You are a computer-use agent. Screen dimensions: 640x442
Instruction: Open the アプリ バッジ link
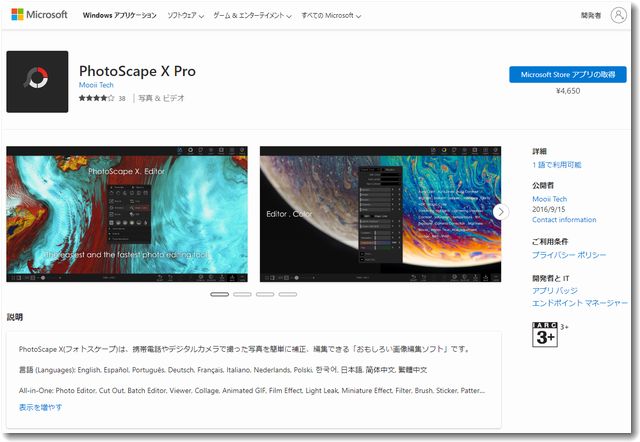[x=555, y=291]
